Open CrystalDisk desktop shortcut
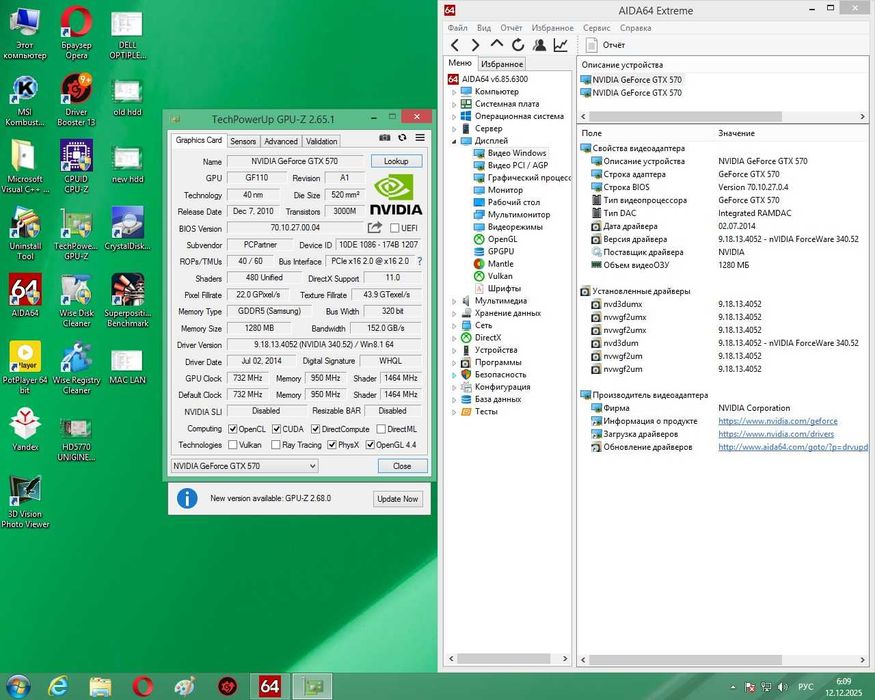Screen dimensions: 875x700 (x=127, y=228)
